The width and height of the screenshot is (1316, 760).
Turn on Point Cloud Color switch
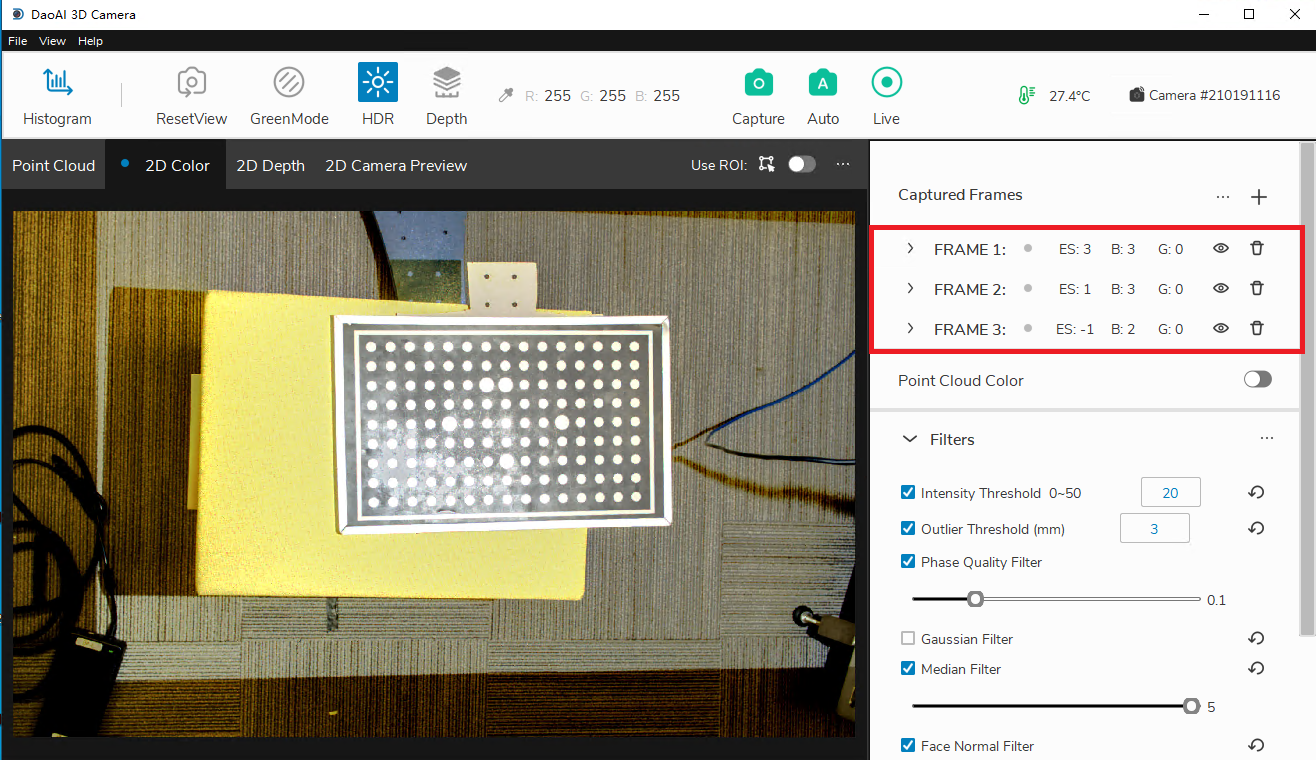click(x=1257, y=380)
